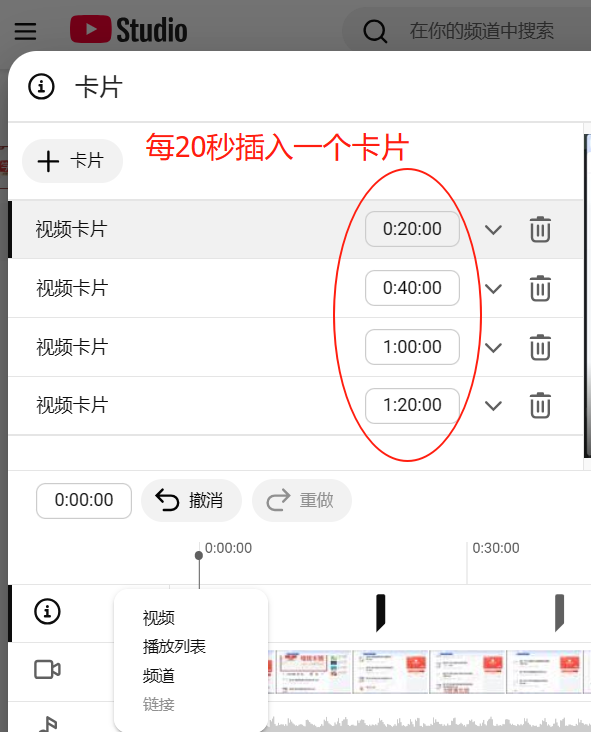Image resolution: width=591 pixels, height=732 pixels.
Task: Choose 链接 from the card type menu
Action: [159, 704]
